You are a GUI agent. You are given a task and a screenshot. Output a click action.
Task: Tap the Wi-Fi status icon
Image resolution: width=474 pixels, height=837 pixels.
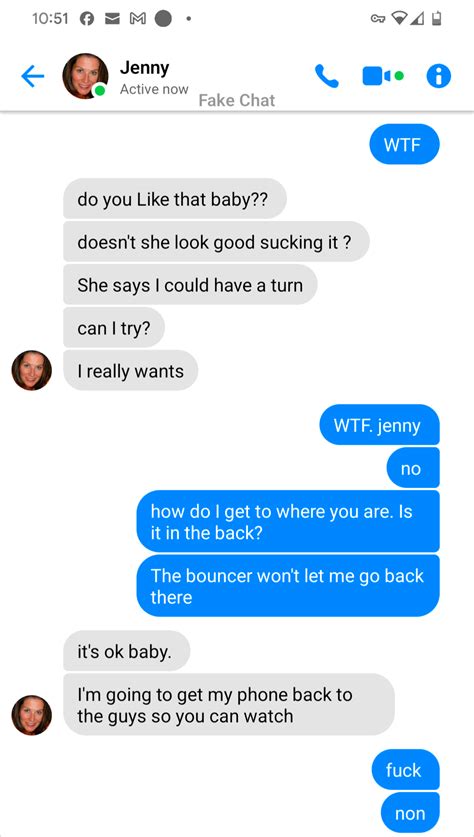coord(400,19)
